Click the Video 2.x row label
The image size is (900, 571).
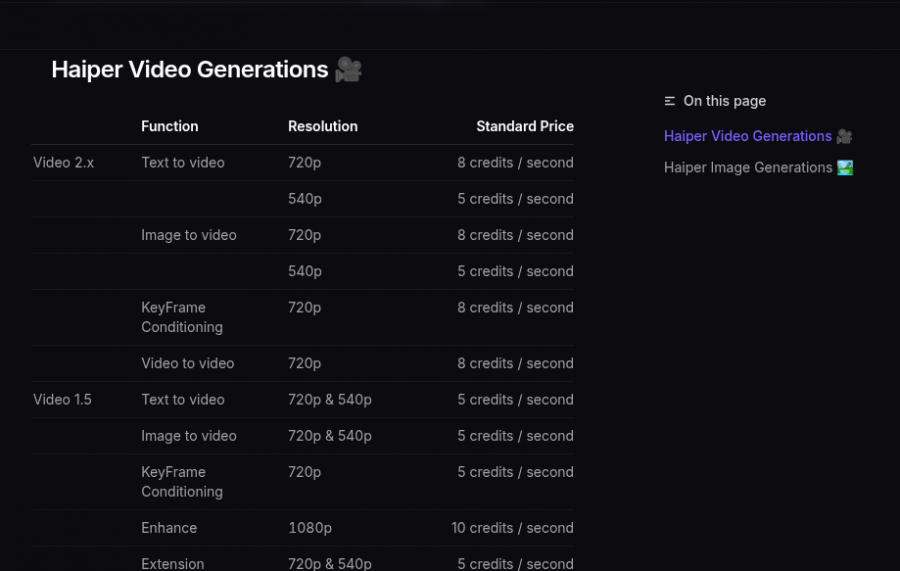(63, 162)
